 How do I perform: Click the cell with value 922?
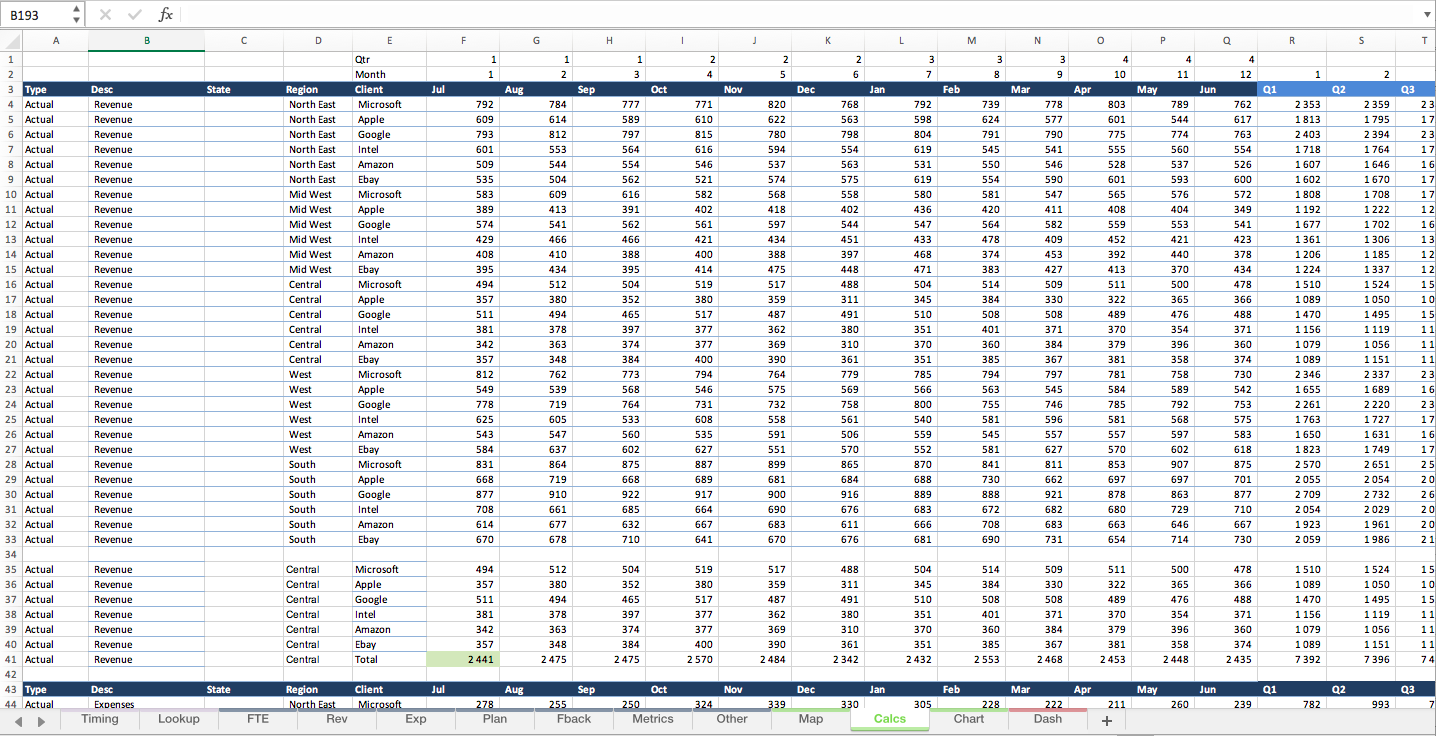tap(609, 494)
